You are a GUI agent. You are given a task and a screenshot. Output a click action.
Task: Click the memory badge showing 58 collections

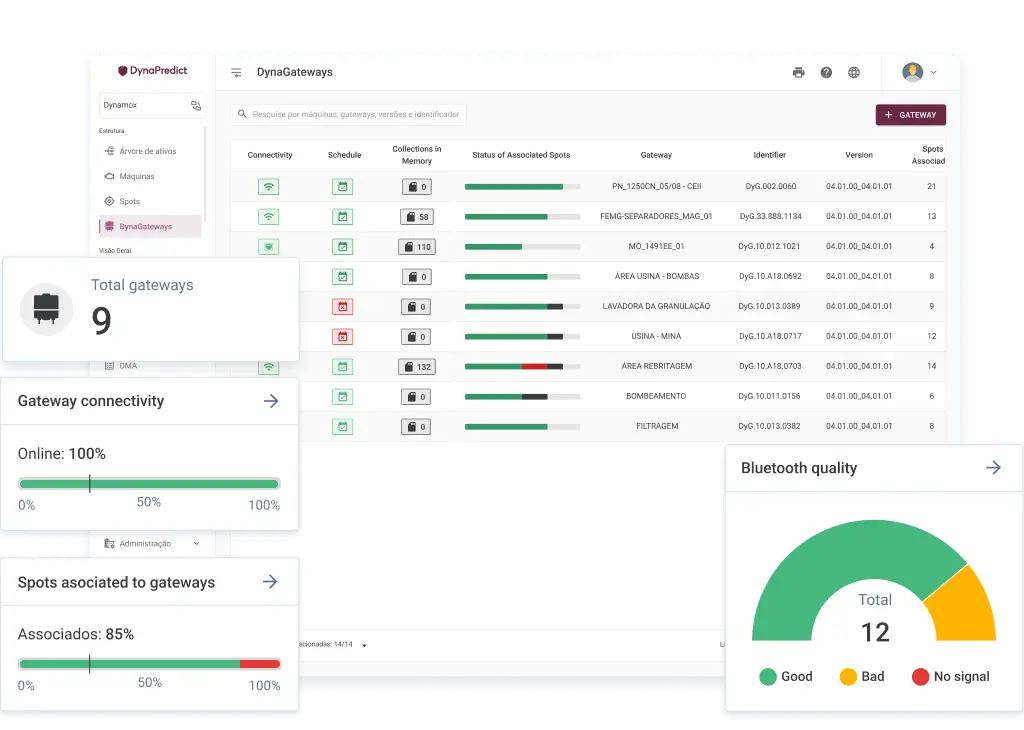[417, 217]
